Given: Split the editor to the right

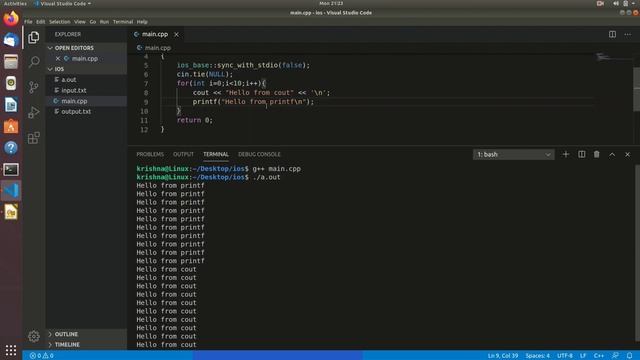Looking at the screenshot, I should pyautogui.click(x=612, y=34).
